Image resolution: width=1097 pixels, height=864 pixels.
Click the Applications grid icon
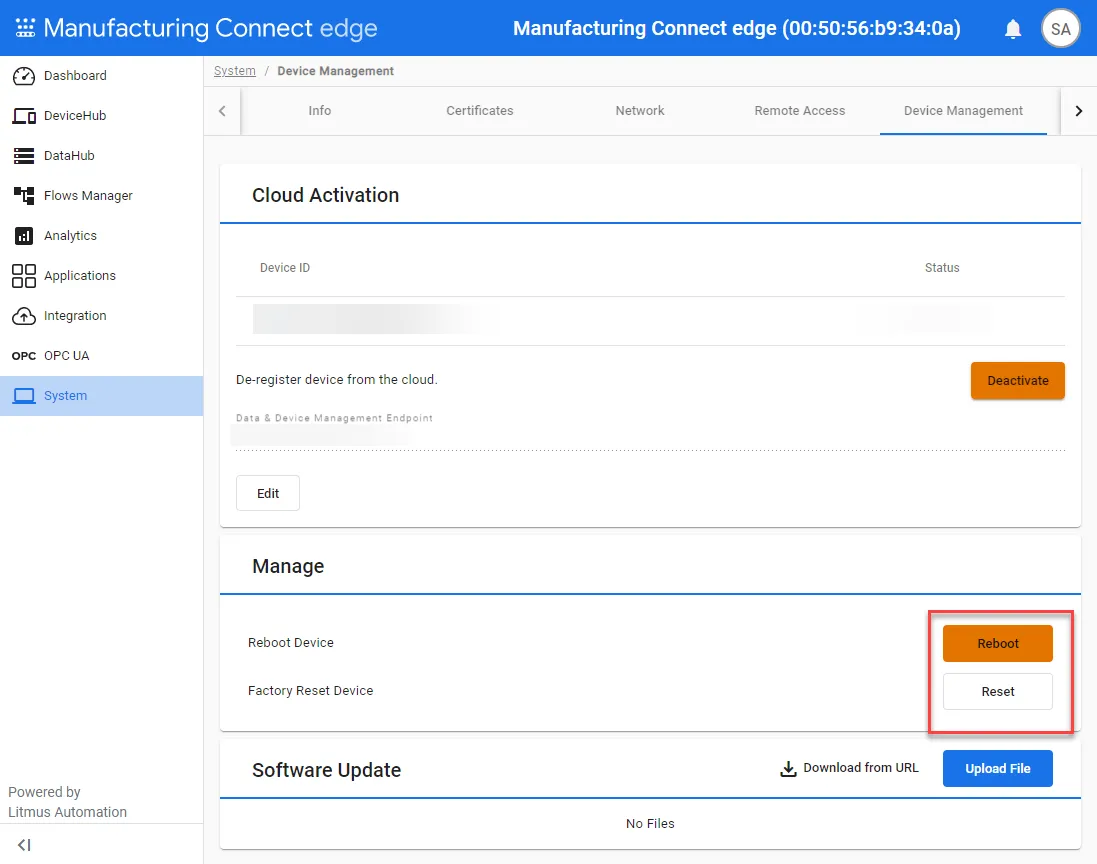click(x=24, y=276)
